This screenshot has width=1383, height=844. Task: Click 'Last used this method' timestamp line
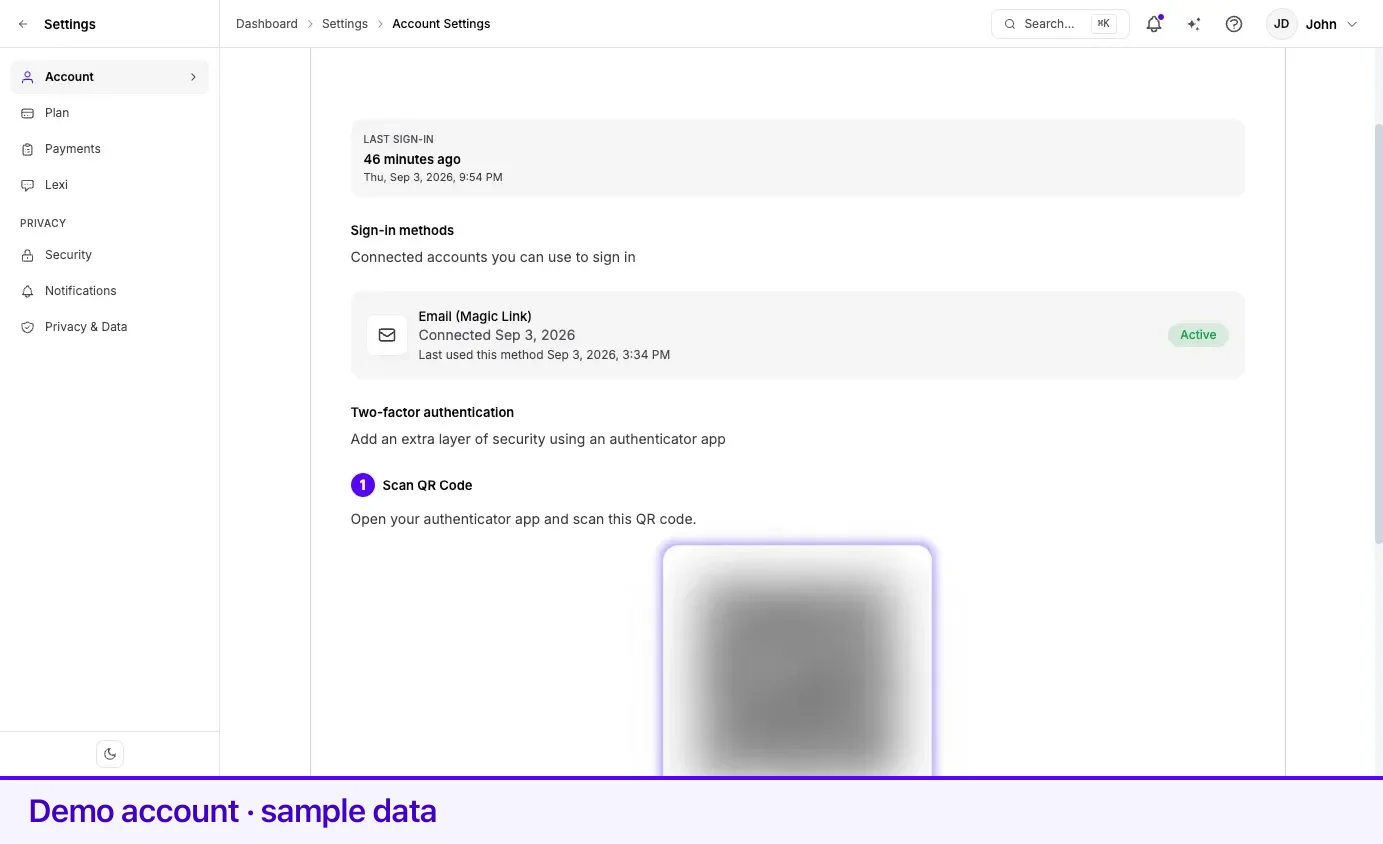point(544,355)
